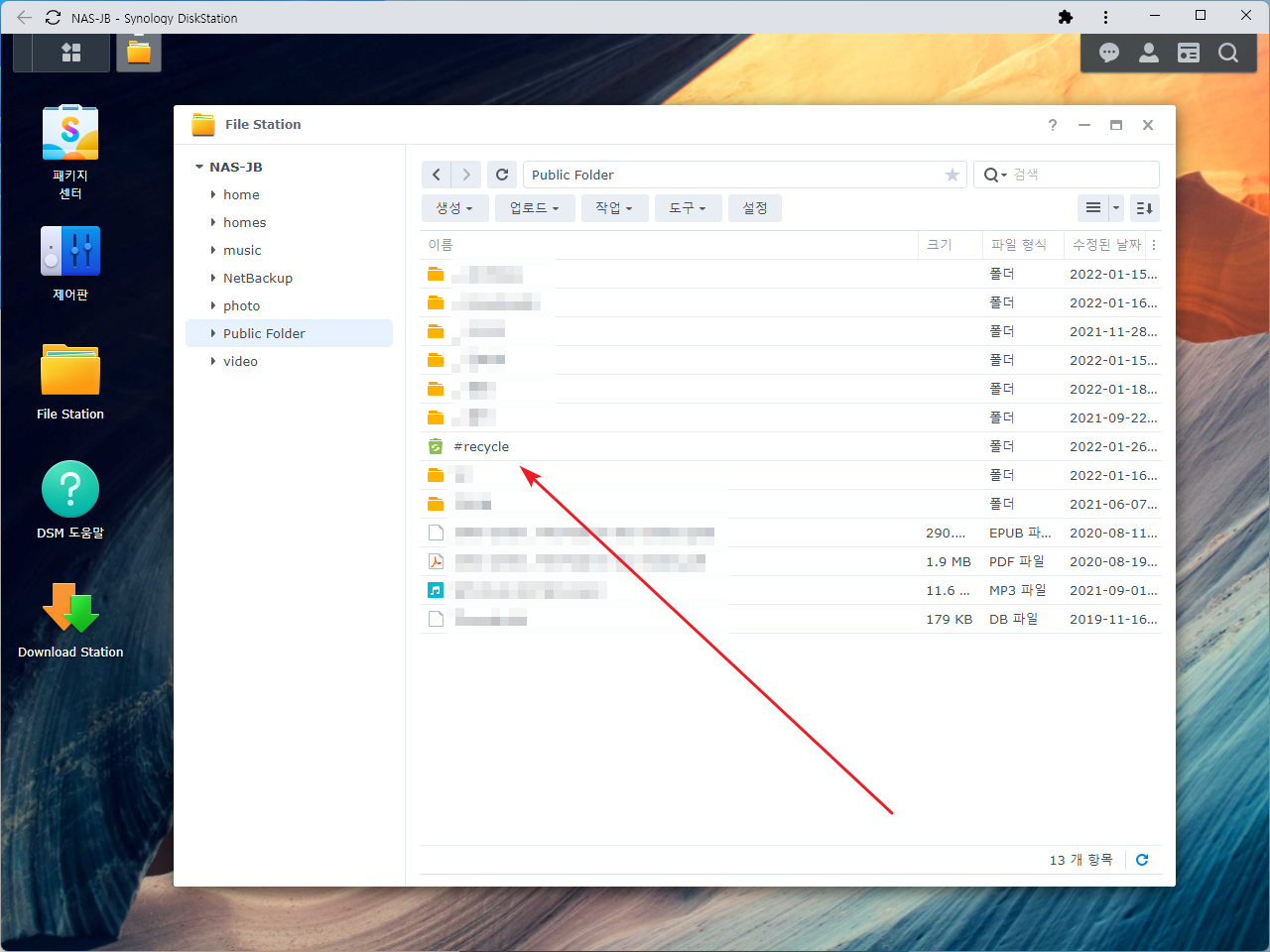
Task: Sort by Size column header
Action: coord(951,245)
